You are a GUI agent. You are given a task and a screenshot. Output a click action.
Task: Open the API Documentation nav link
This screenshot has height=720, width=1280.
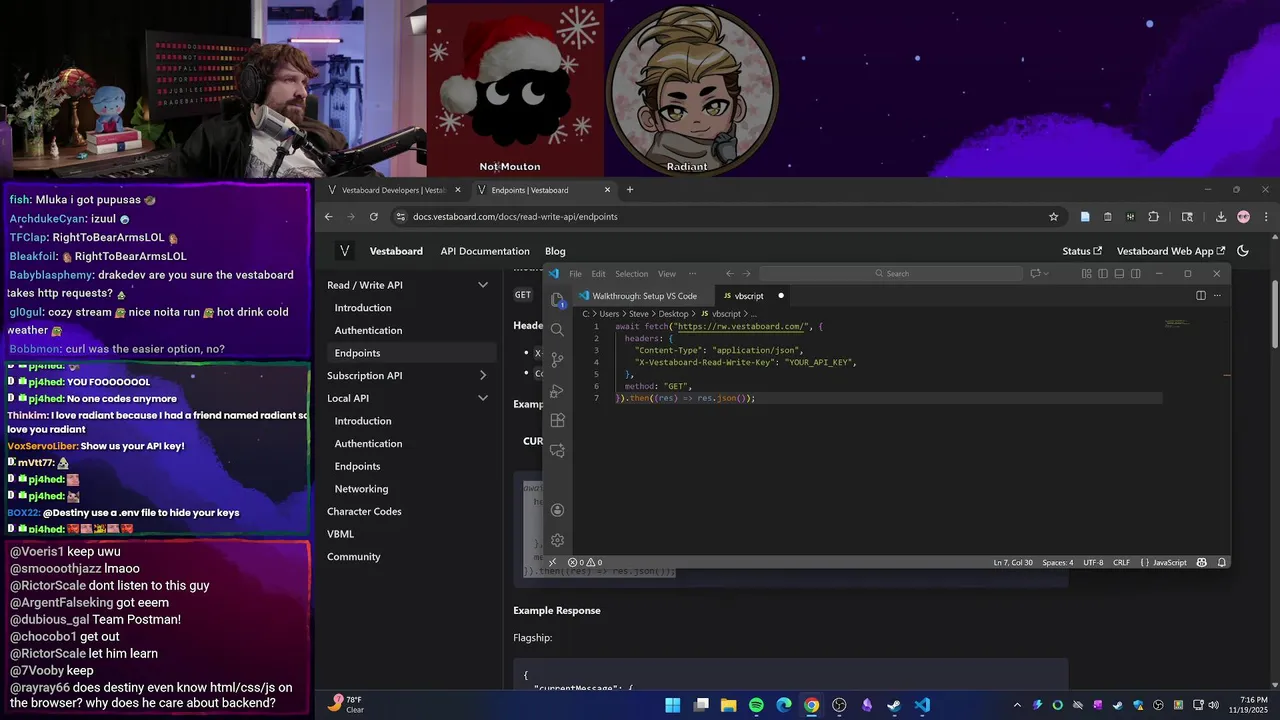point(485,251)
